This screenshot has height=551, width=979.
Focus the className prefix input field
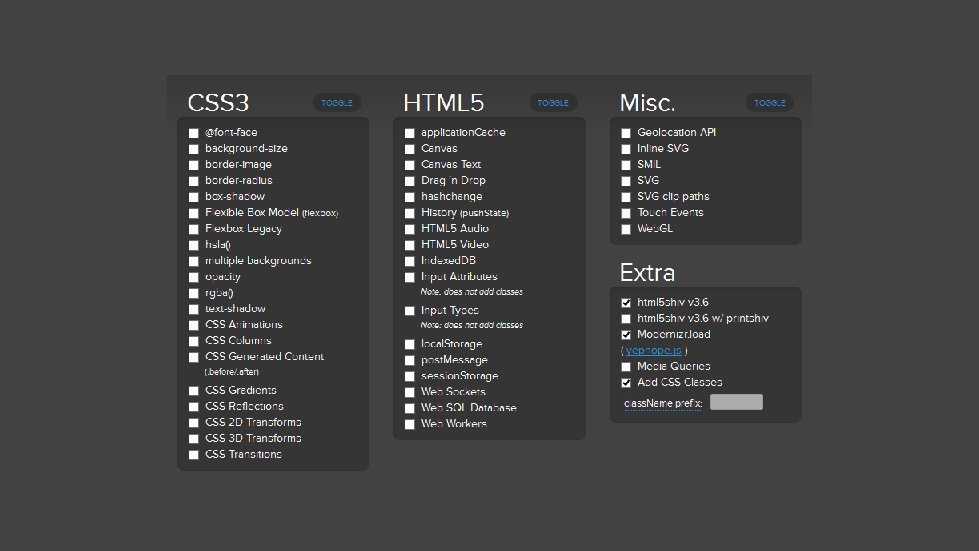pos(736,403)
